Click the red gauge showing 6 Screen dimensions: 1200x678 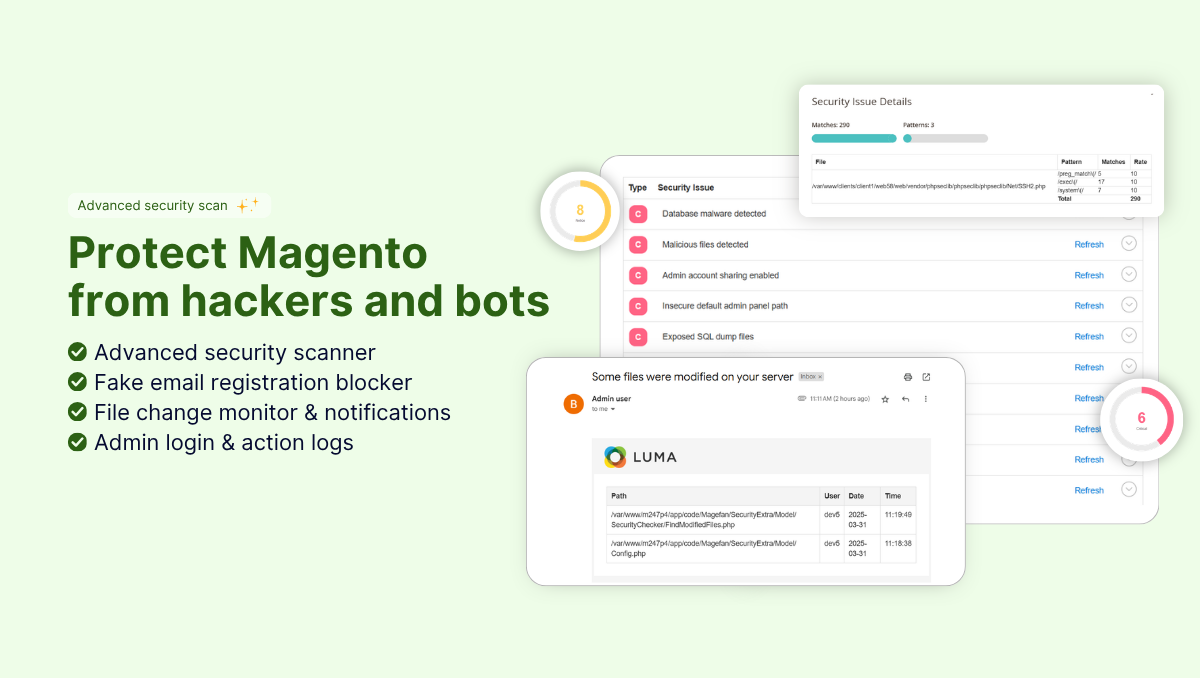(x=1141, y=419)
